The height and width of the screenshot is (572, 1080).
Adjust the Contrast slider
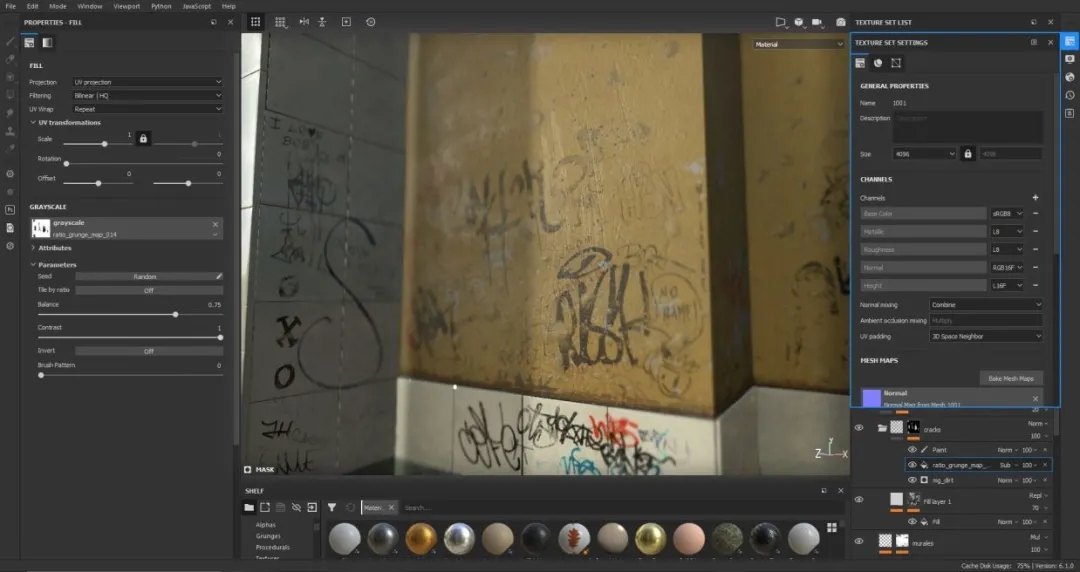(x=129, y=337)
